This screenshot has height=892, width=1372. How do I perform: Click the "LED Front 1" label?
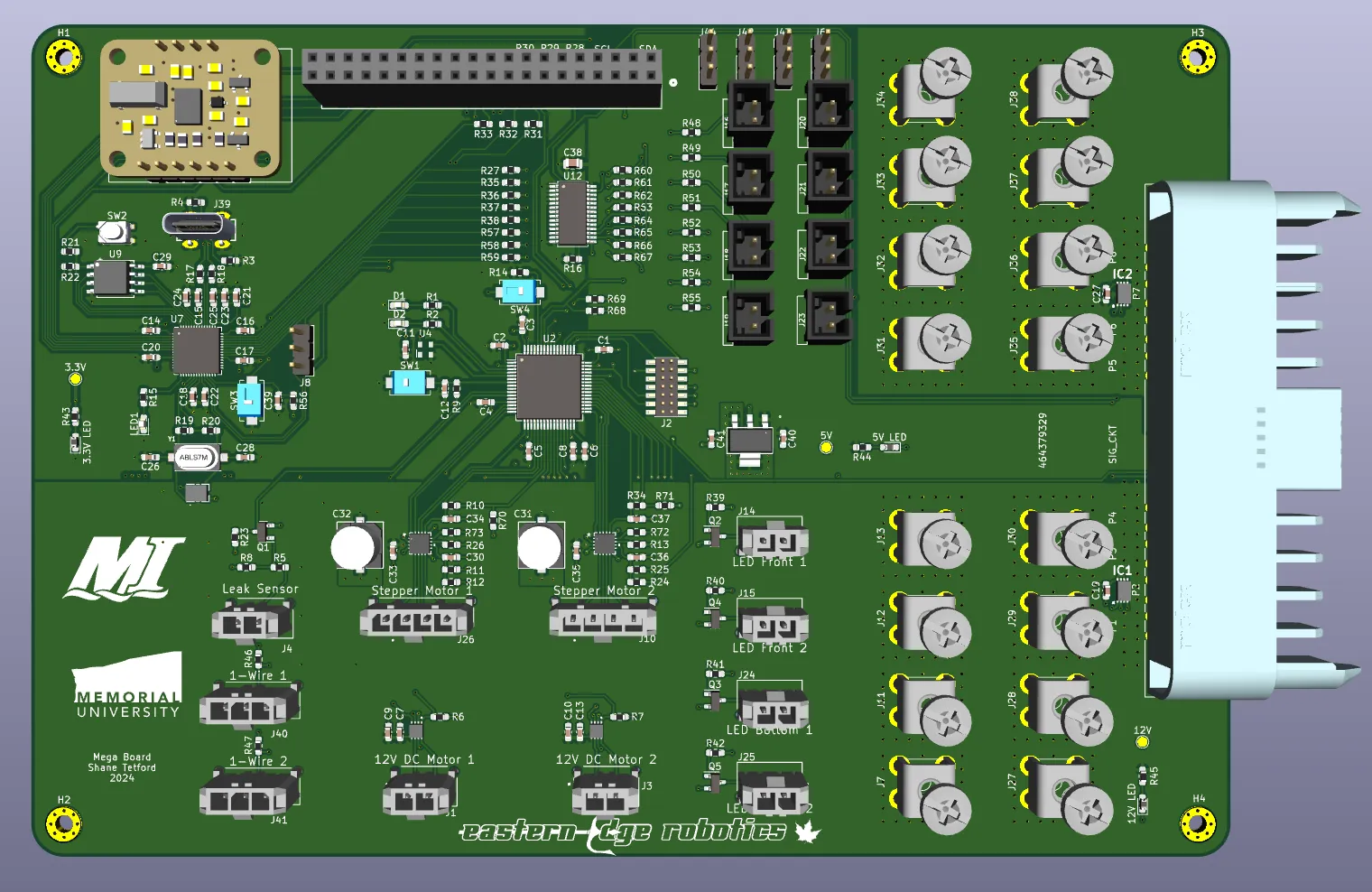(769, 562)
